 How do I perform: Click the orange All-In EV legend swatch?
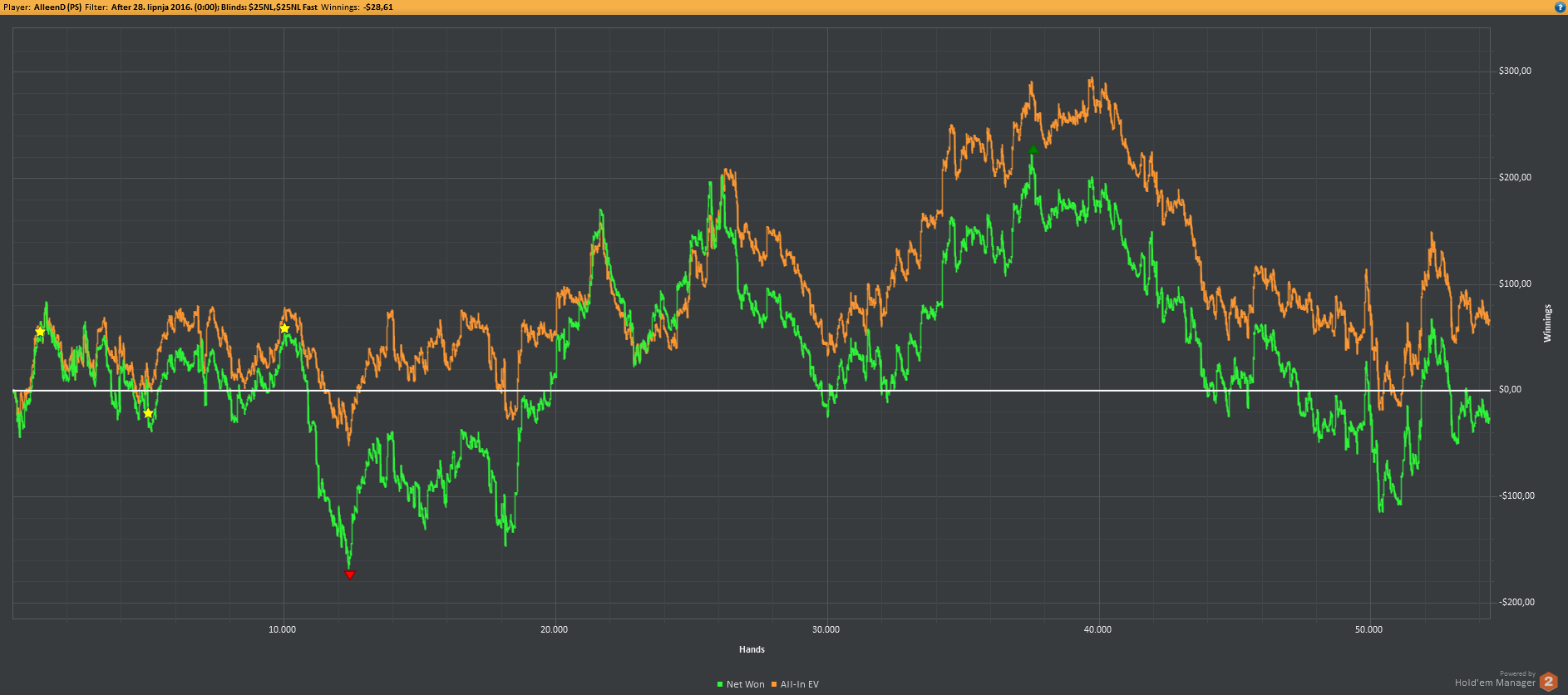click(x=774, y=684)
